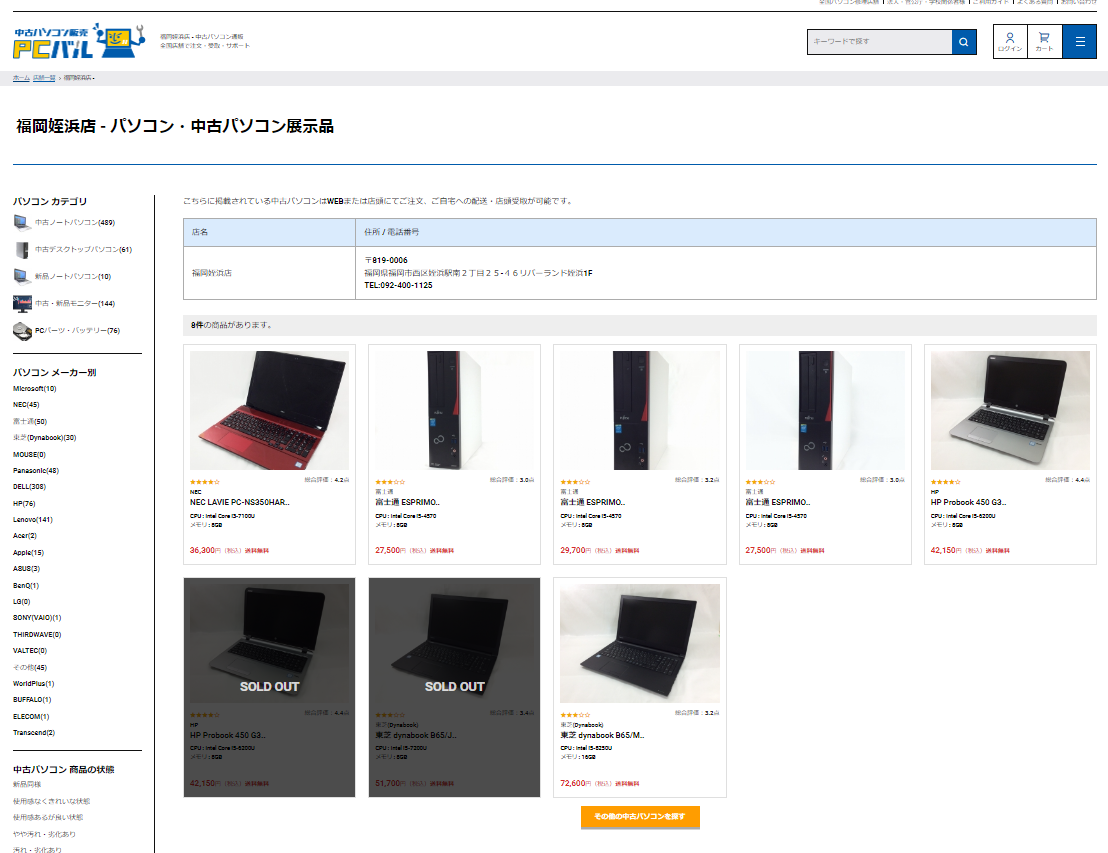Filter by maker THIRDWAVE(0)
1108x853 pixels.
pos(37,635)
